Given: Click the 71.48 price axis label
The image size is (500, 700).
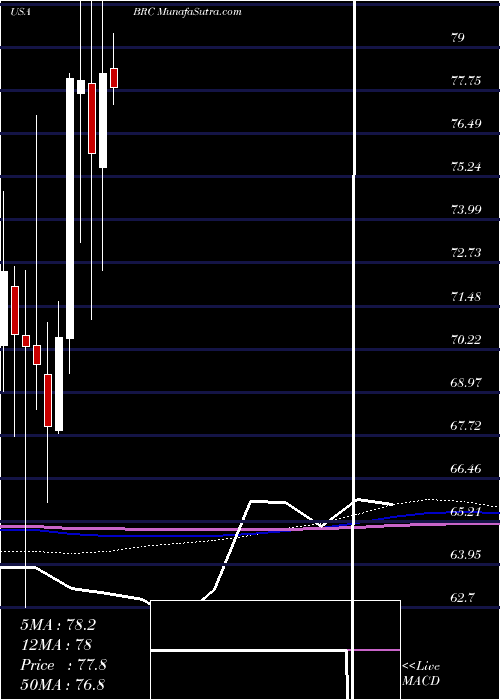Looking at the screenshot, I should (467, 296).
